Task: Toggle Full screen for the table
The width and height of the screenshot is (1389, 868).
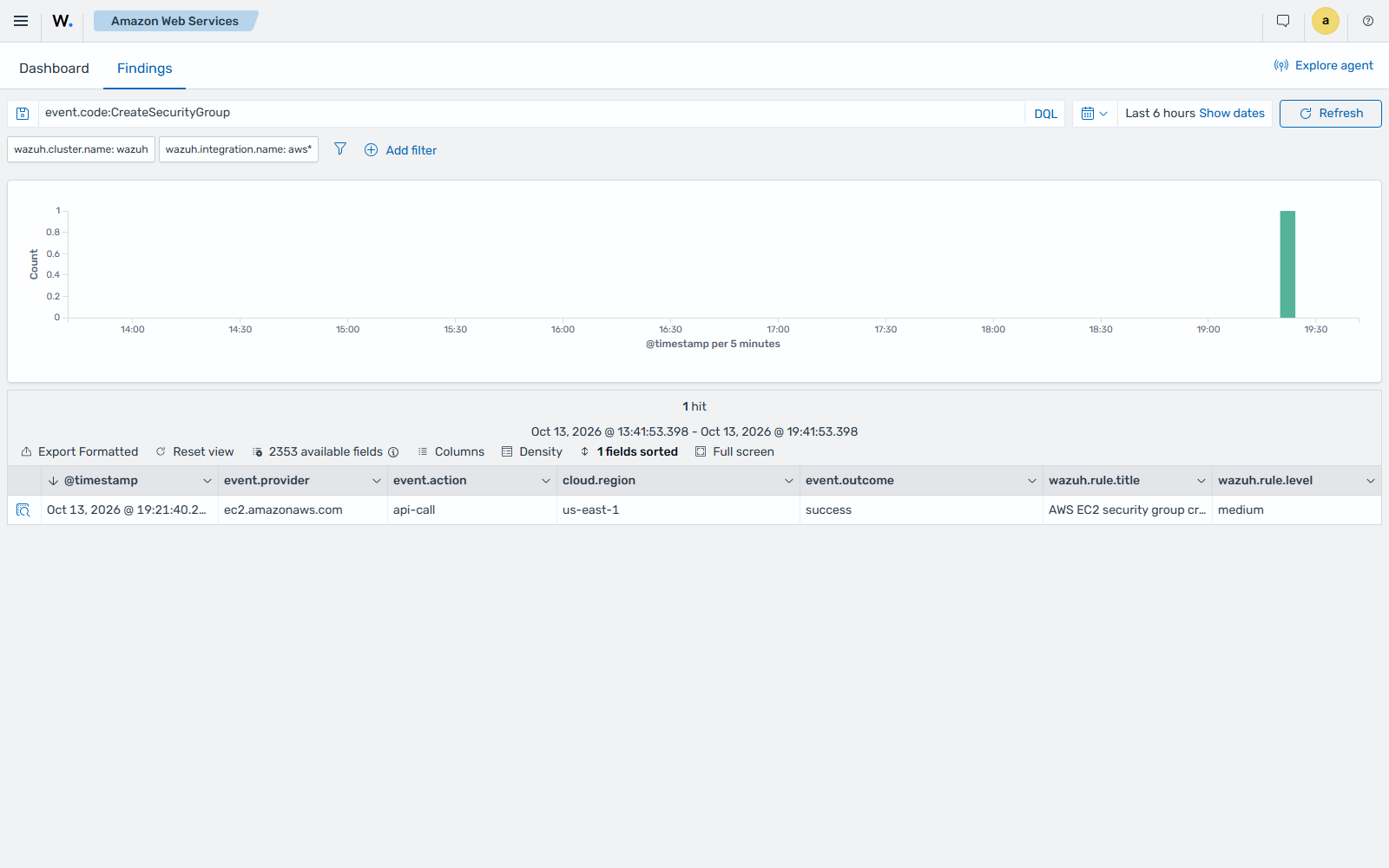Action: click(x=734, y=452)
